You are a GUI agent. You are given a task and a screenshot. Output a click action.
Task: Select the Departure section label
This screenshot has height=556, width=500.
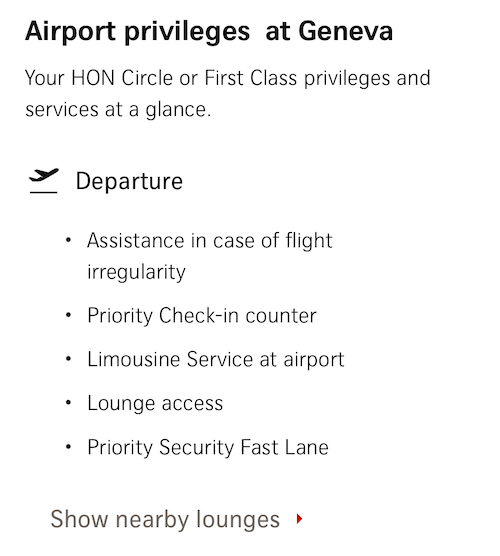point(129,181)
